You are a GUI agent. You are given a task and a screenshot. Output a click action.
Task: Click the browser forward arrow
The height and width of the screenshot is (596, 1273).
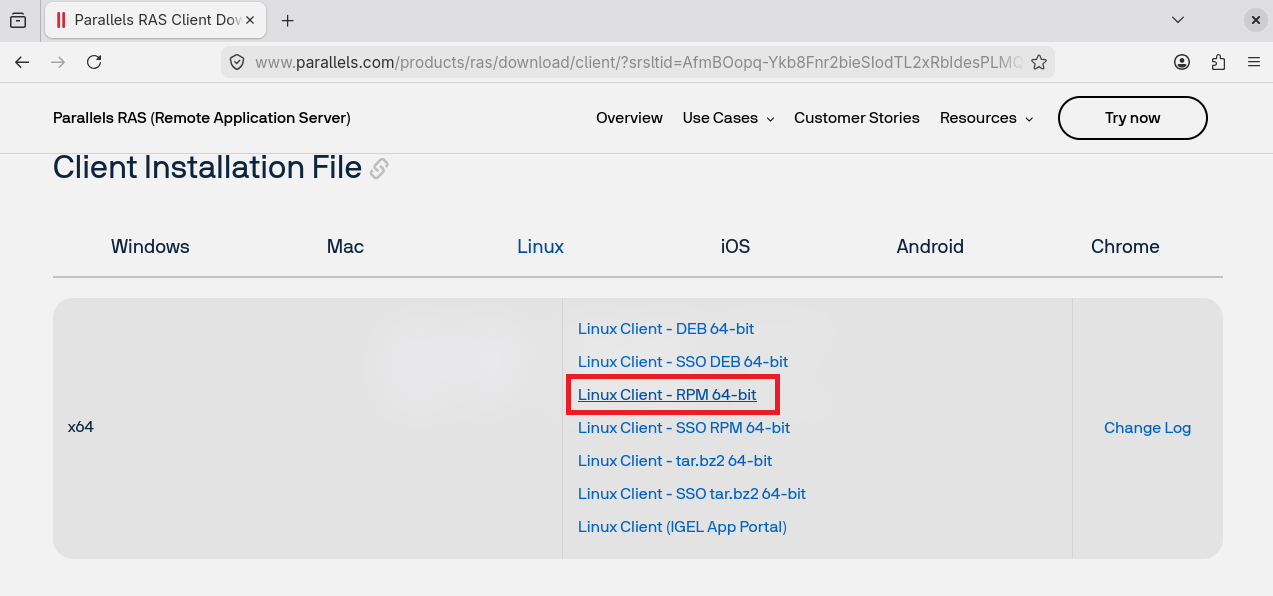pos(58,62)
